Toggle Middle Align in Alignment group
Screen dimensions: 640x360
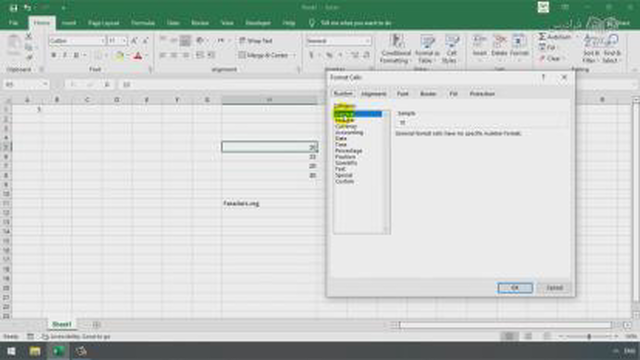[x=173, y=40]
